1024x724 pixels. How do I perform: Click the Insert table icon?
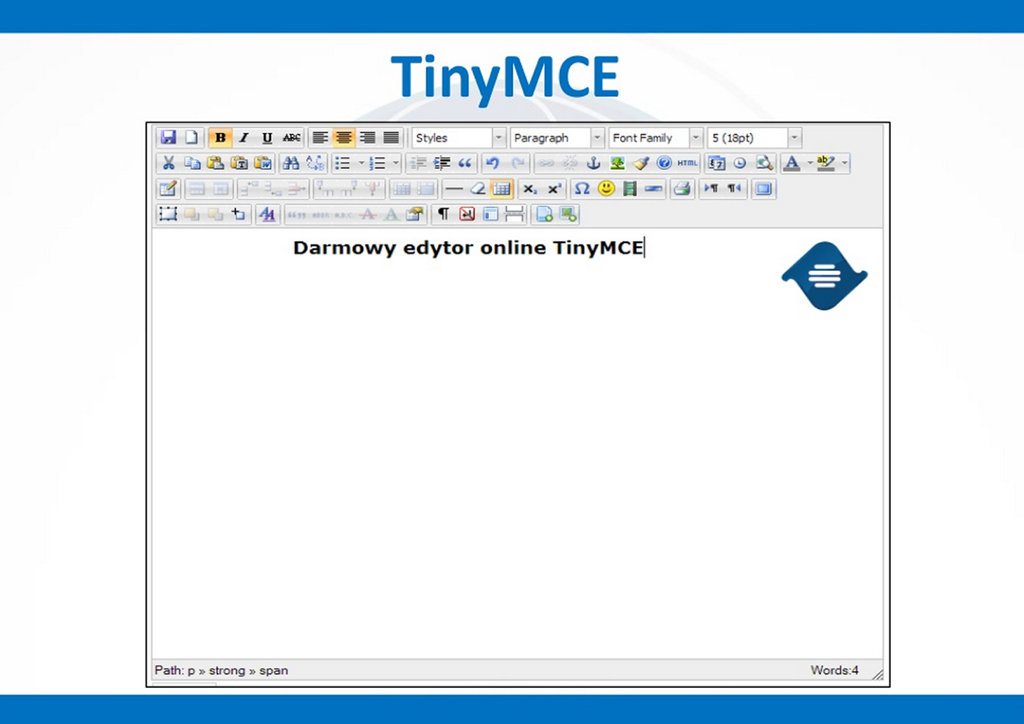(168, 189)
